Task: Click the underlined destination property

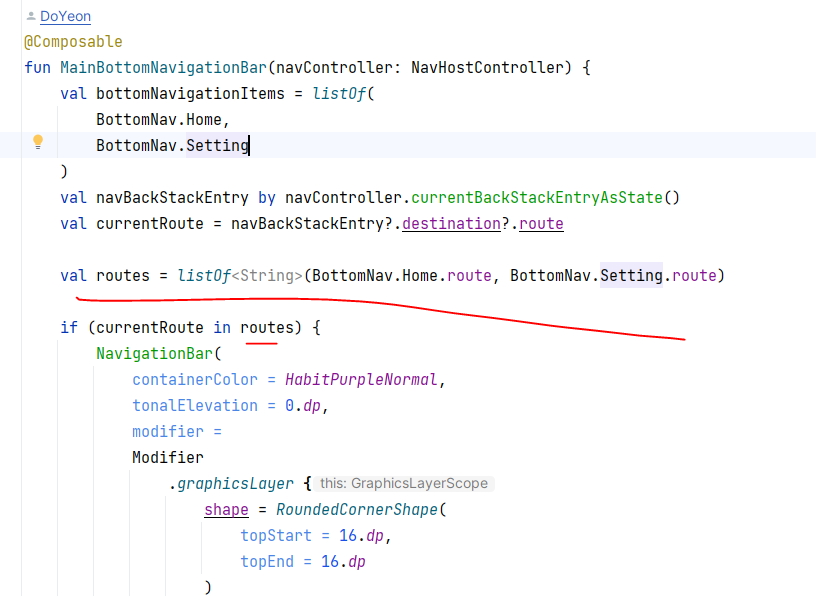Action: tap(451, 224)
